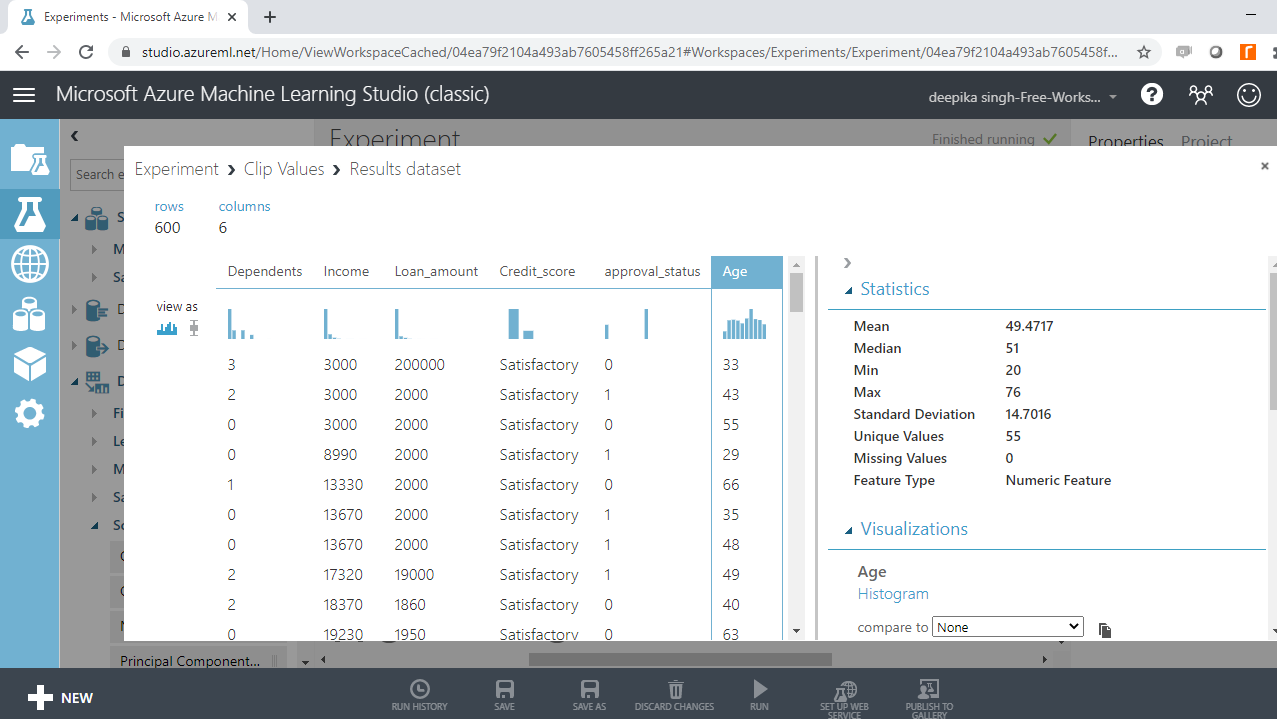1277x719 pixels.
Task: Select the Credit_score column header
Action: pyautogui.click(x=537, y=271)
